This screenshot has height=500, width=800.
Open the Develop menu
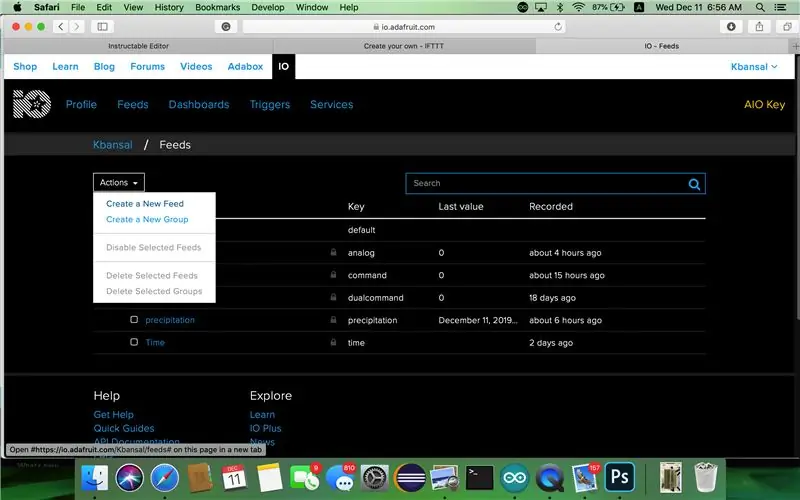point(268,7)
